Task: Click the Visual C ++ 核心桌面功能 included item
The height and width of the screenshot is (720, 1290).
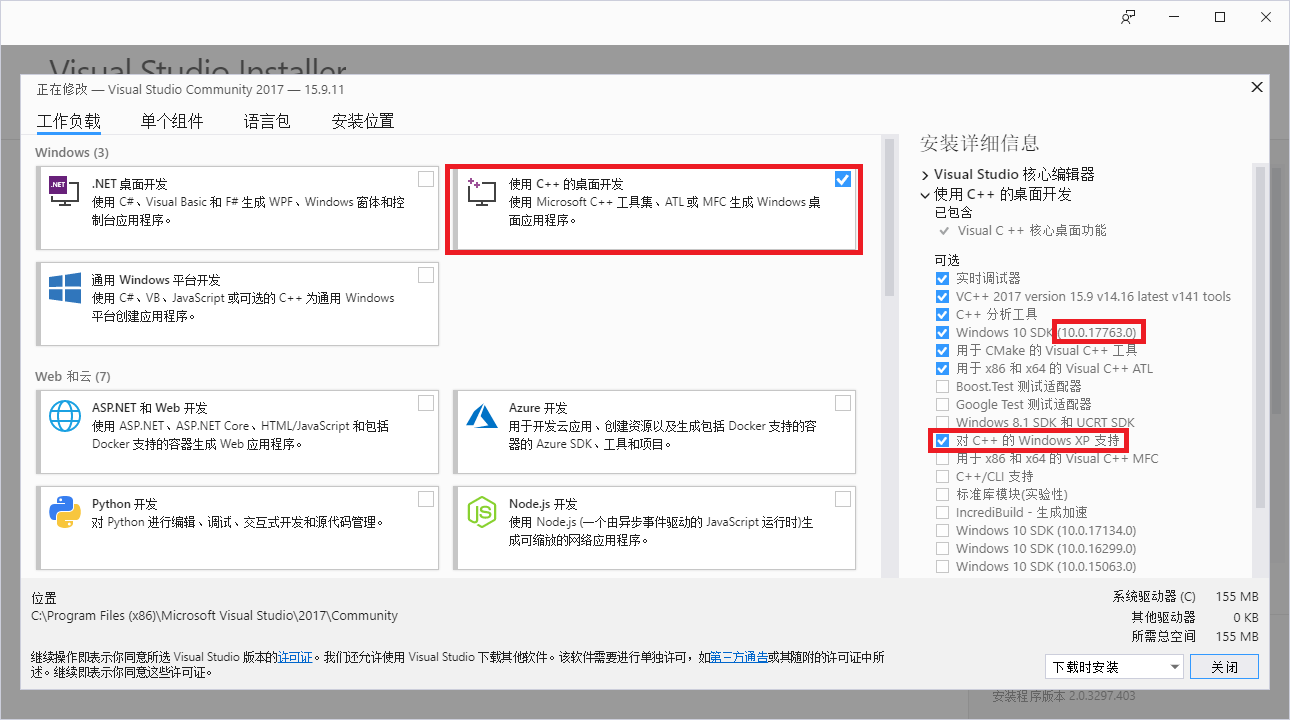Action: pyautogui.click(x=1032, y=231)
